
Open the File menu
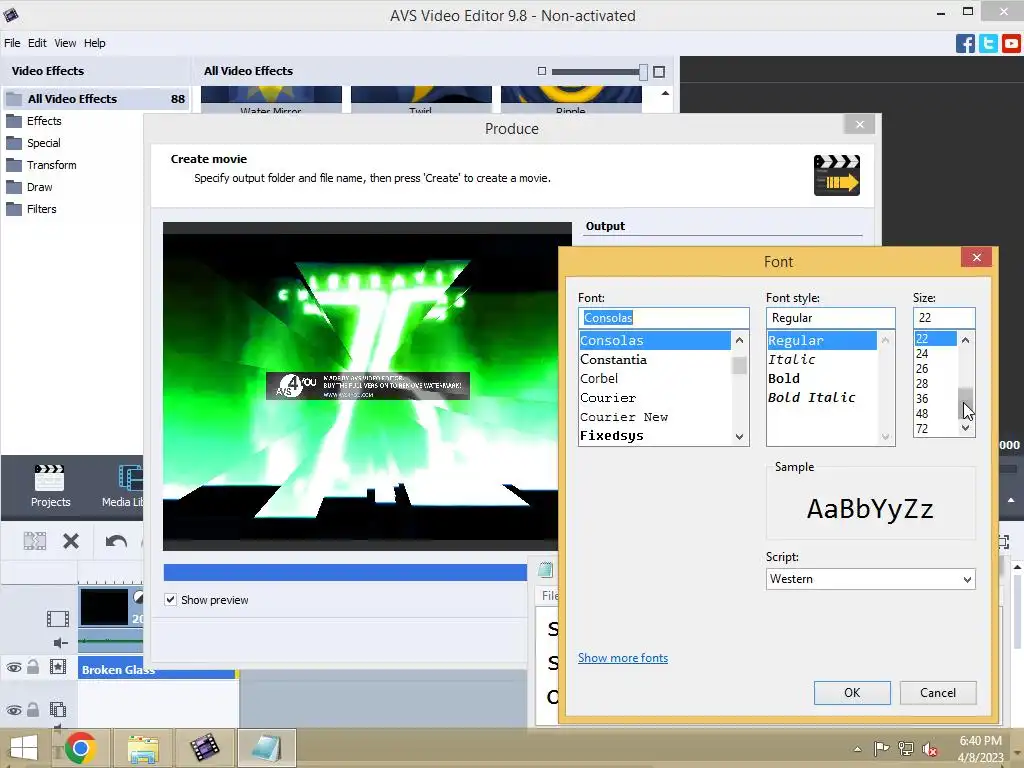click(x=12, y=43)
